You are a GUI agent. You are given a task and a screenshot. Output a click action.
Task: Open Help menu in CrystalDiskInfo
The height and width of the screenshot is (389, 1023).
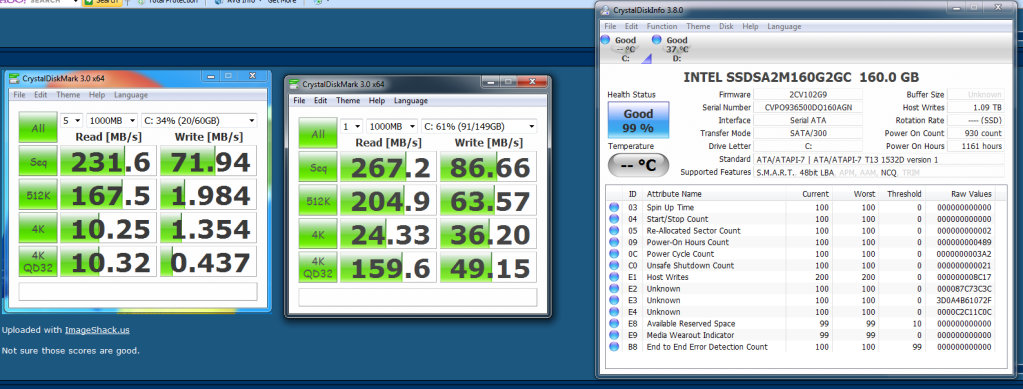pos(750,27)
